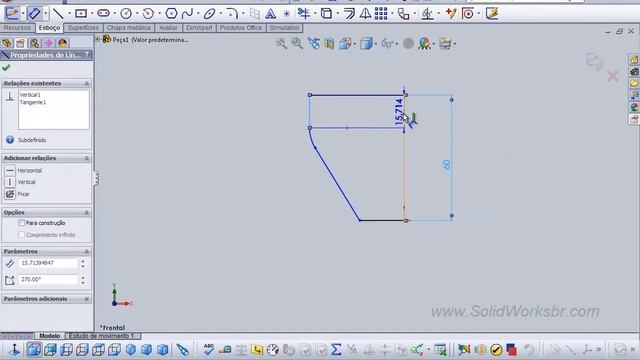Switch to the Superfícies tab
The image size is (640, 360).
(x=83, y=28)
